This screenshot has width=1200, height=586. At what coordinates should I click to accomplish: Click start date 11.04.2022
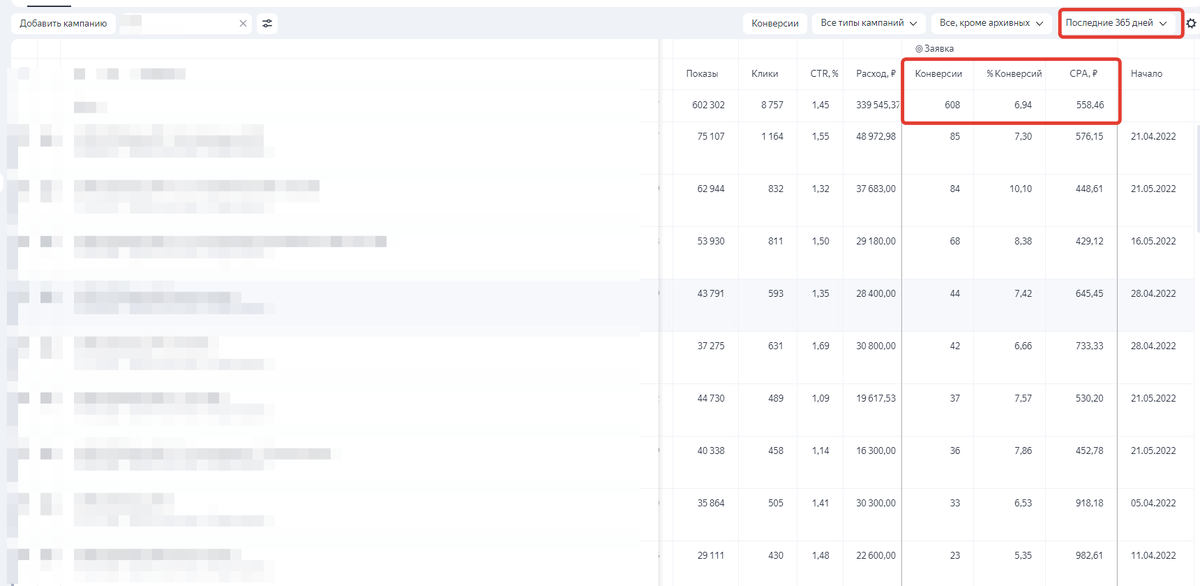pos(1154,556)
